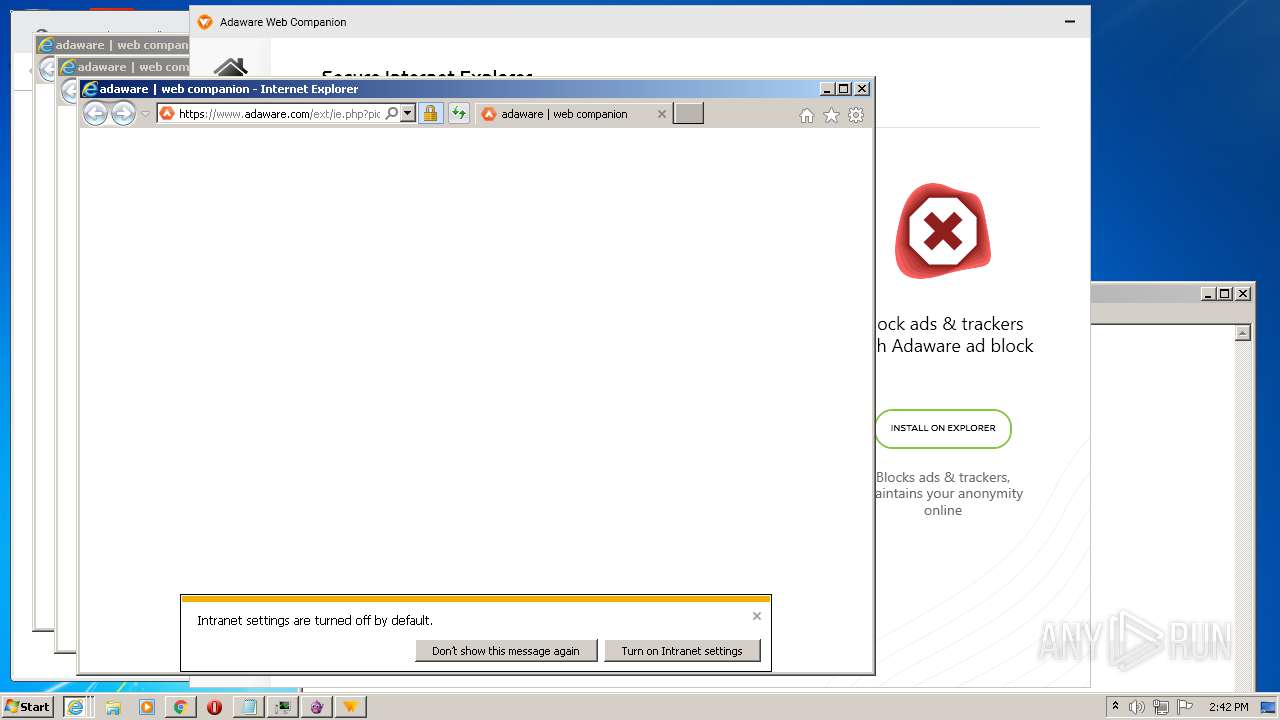
Task: Click the monitor utility taskbar icon
Action: pyautogui.click(x=283, y=707)
